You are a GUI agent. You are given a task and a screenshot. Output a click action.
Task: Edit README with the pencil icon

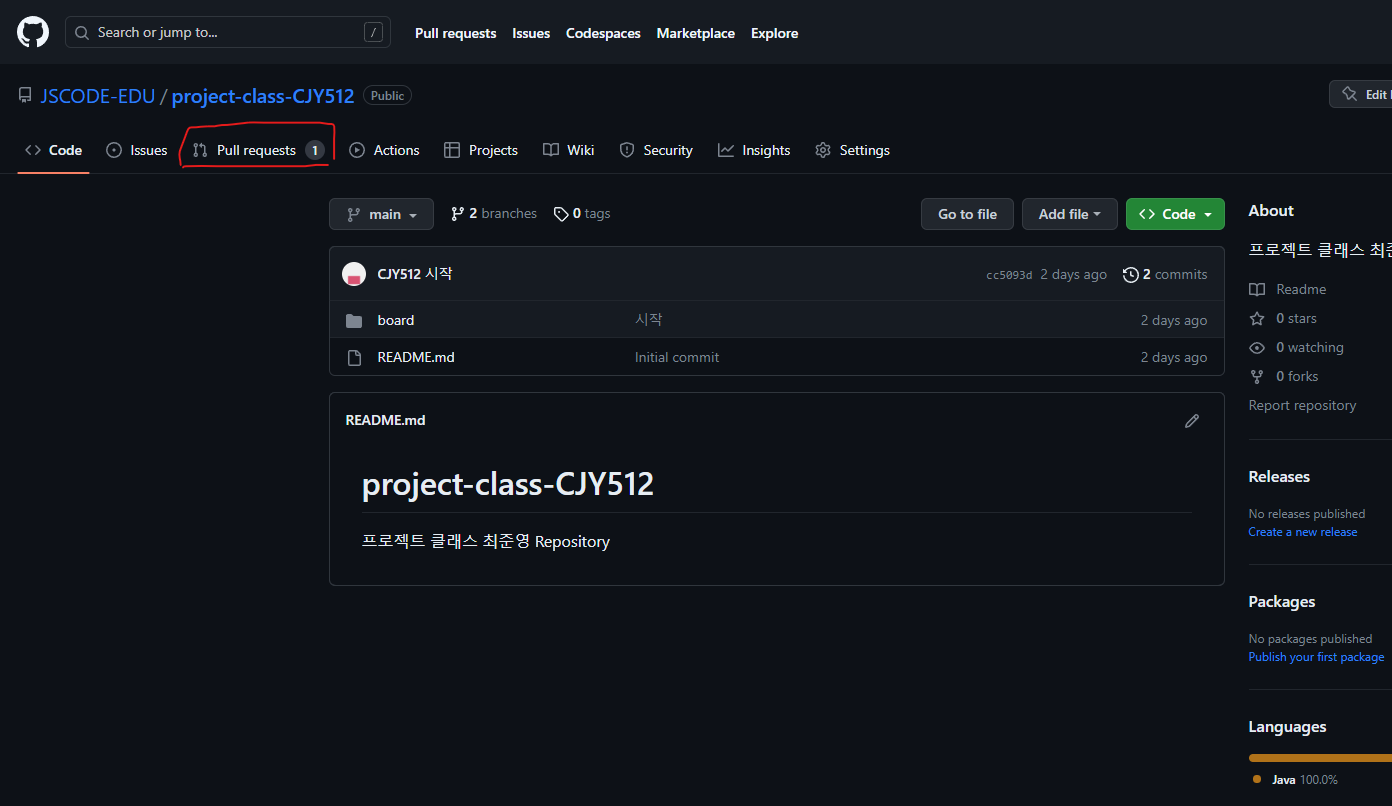(1192, 421)
